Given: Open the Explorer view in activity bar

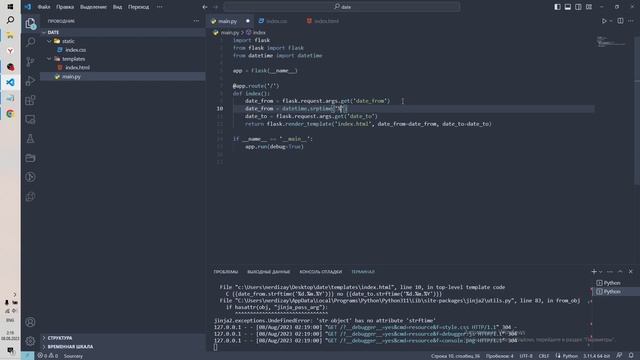Looking at the screenshot, I should tap(30, 23).
